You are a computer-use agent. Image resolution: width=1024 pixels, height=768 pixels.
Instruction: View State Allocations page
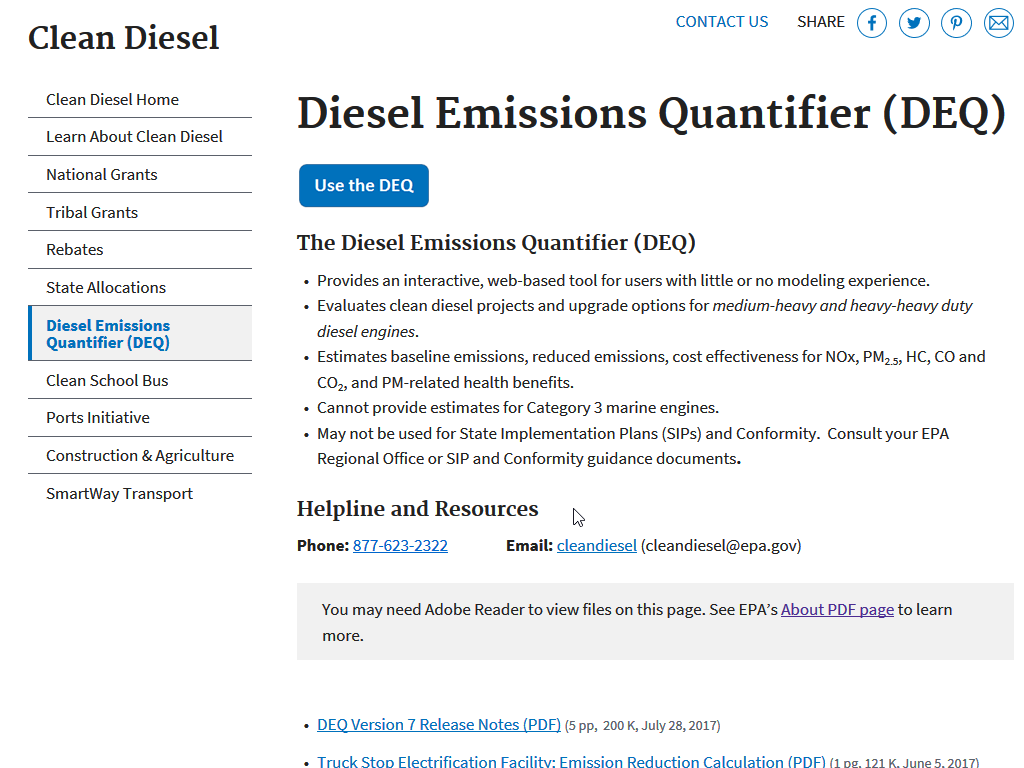point(106,288)
